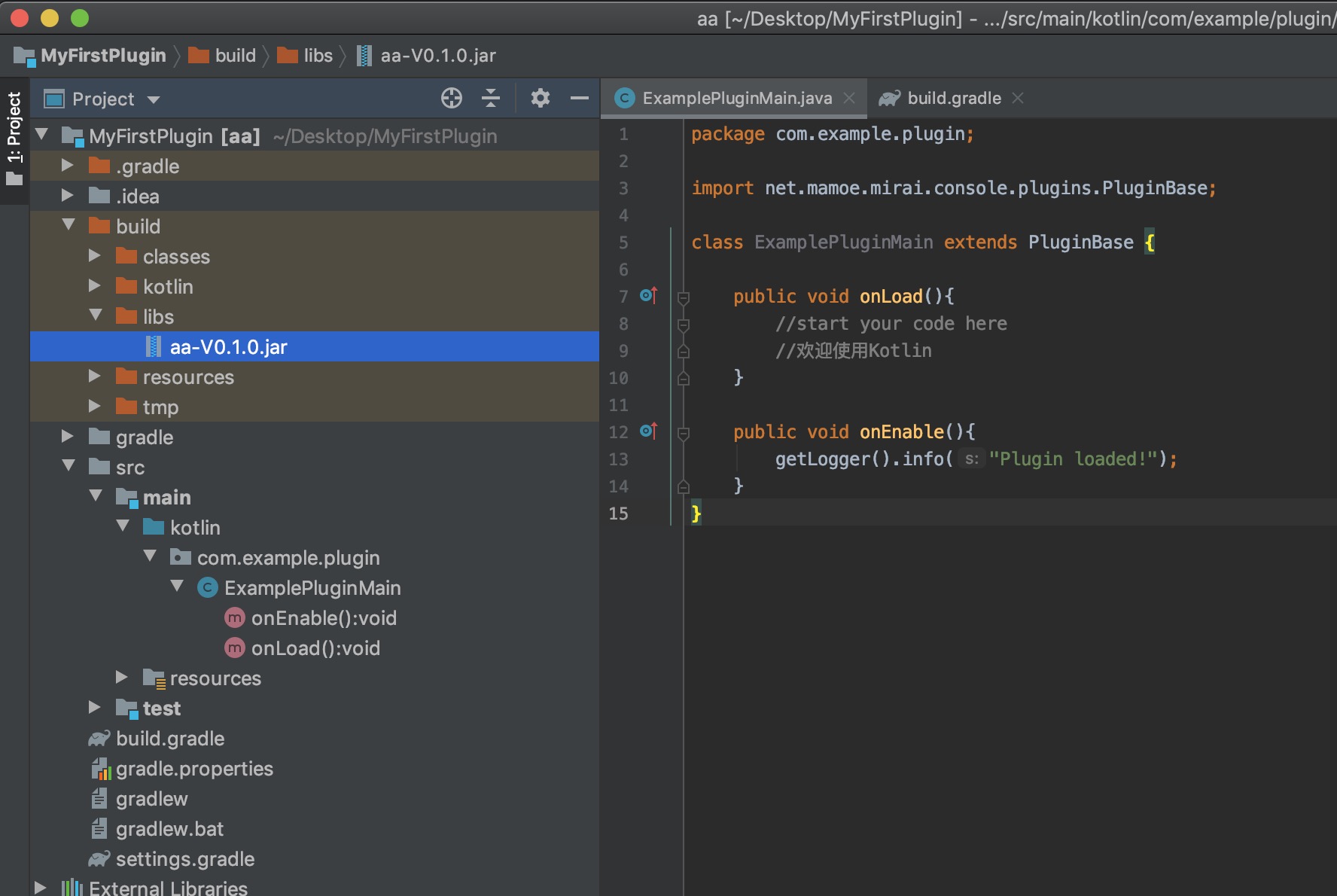The height and width of the screenshot is (896, 1337).
Task: Click the locate/scroll from source crosshair icon
Action: pyautogui.click(x=451, y=98)
